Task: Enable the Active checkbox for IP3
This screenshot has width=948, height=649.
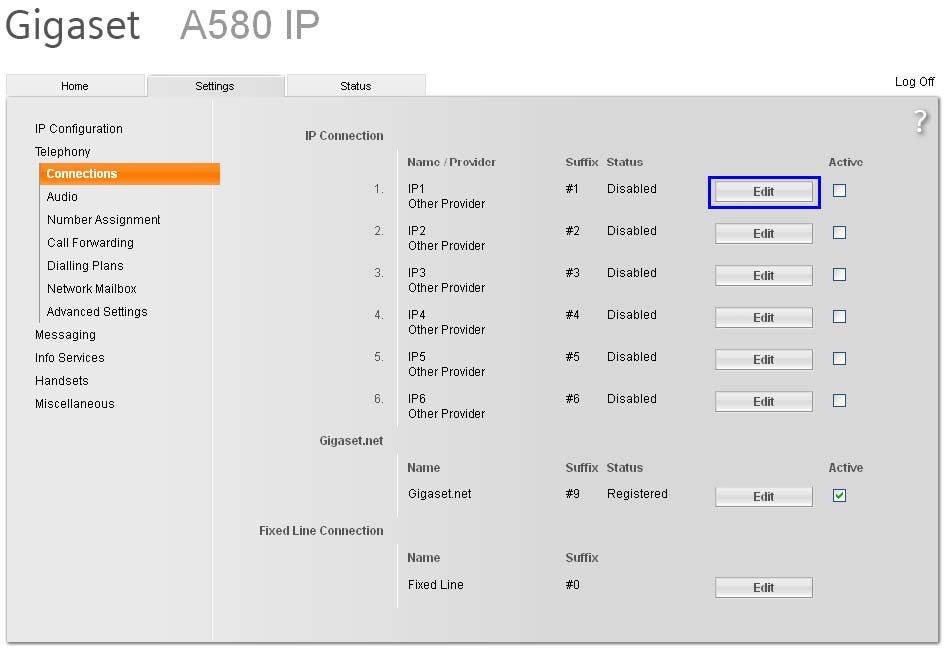Action: [839, 275]
